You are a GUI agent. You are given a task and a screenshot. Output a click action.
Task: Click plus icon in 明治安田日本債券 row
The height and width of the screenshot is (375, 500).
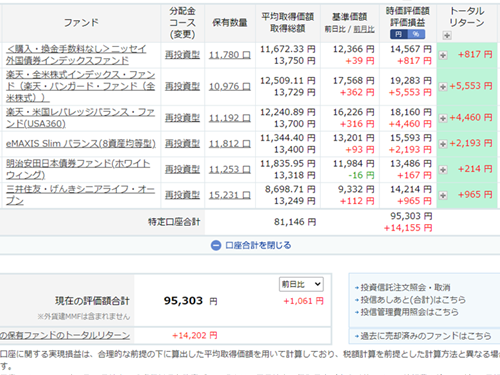[443, 170]
